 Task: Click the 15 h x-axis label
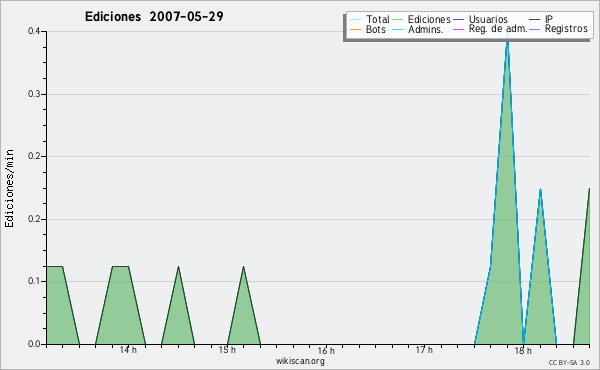tap(227, 350)
